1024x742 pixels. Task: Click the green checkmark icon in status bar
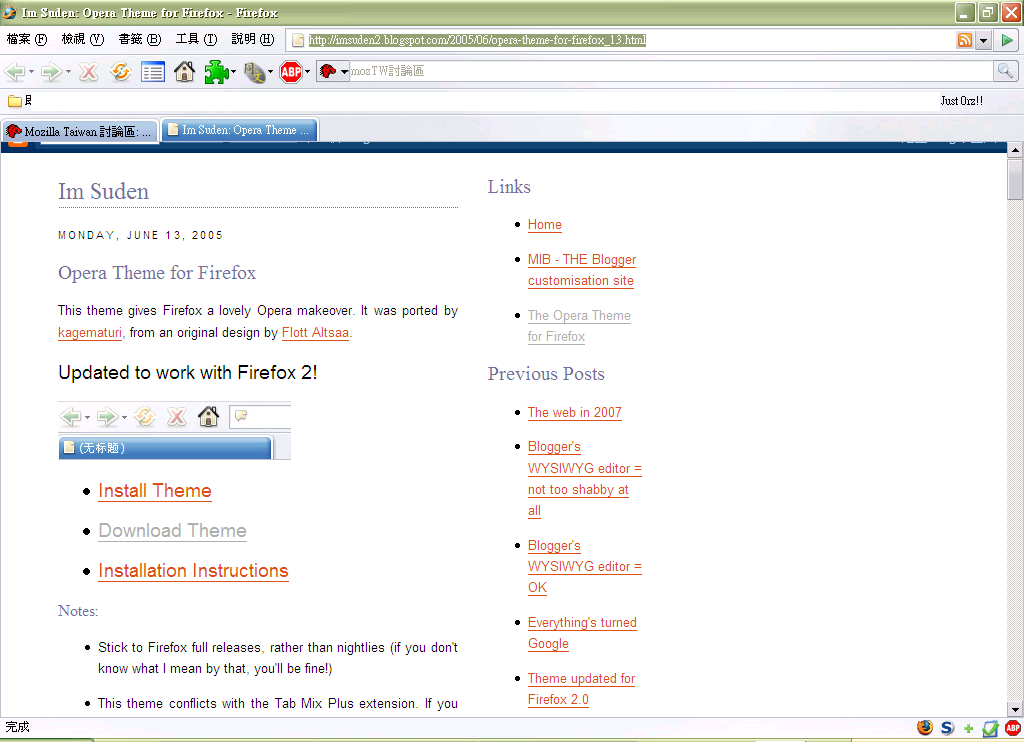(x=991, y=728)
